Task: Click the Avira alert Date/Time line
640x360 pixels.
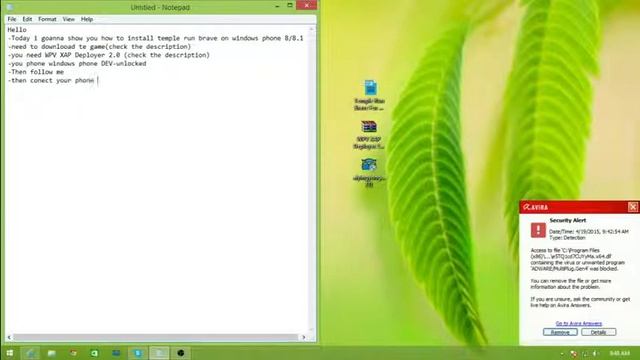Action: (x=589, y=231)
